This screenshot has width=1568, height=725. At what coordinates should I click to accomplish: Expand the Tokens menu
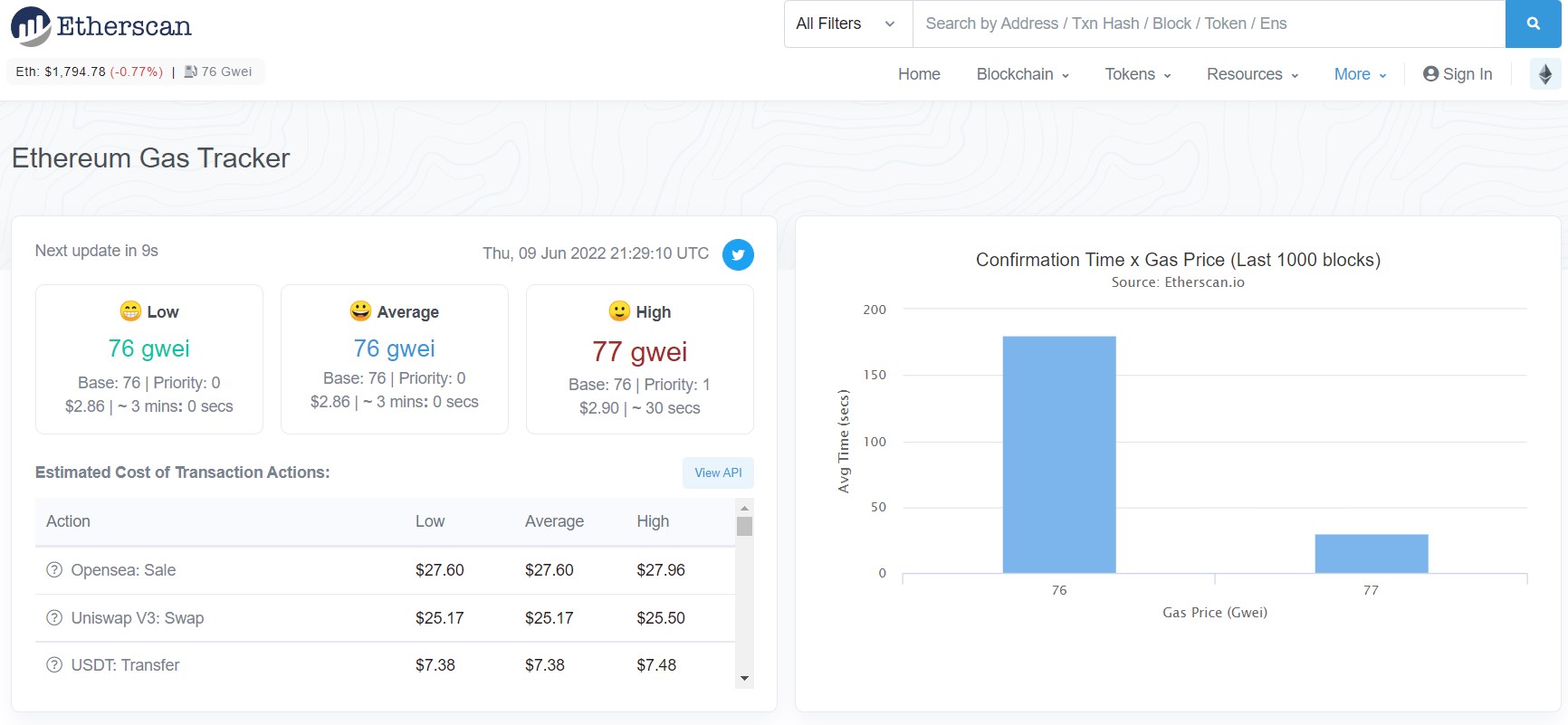tap(1137, 74)
